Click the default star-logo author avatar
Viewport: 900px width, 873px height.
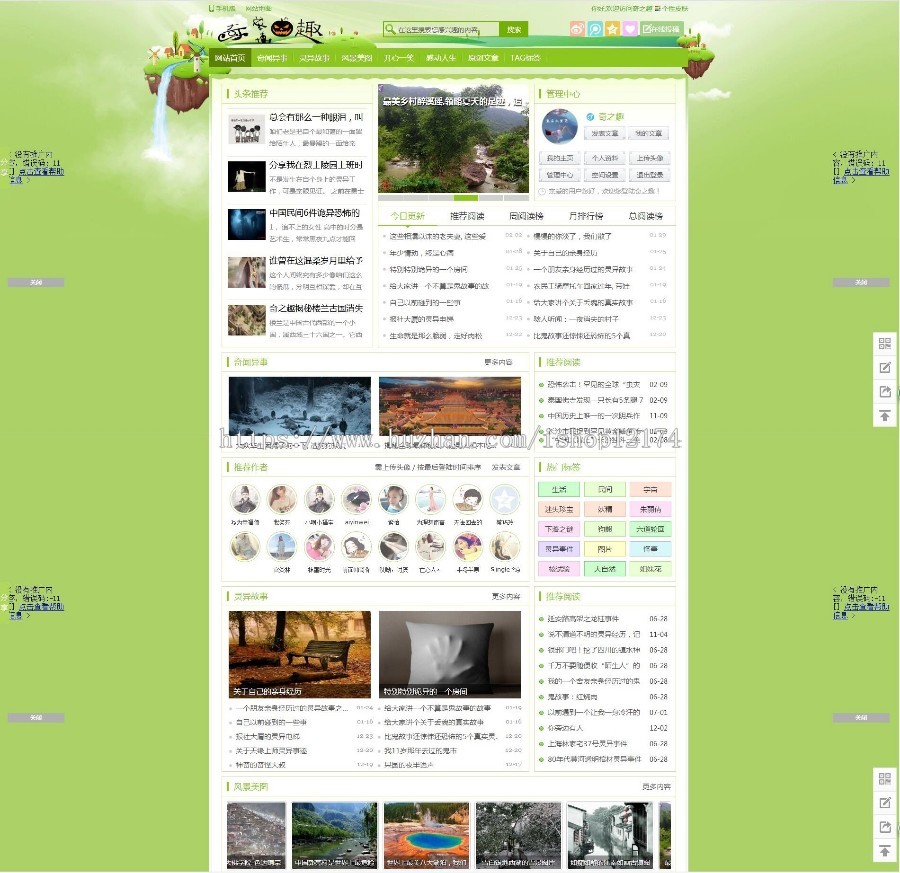(504, 499)
